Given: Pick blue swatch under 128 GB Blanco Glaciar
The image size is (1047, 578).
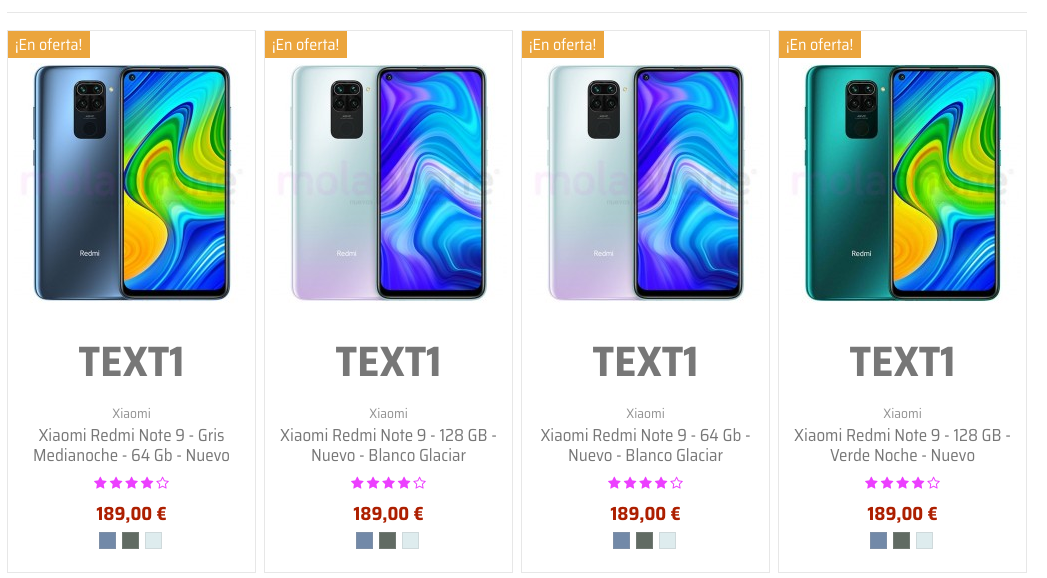Looking at the screenshot, I should (x=365, y=541).
